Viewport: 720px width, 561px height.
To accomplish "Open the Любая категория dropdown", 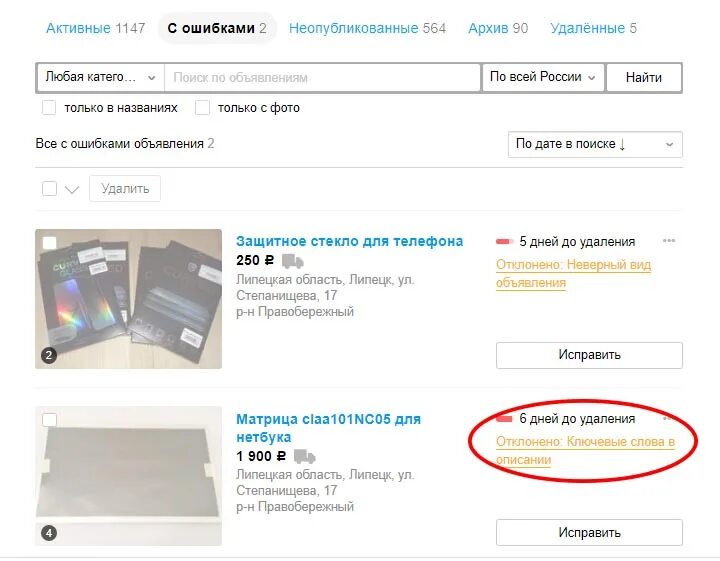I will tap(100, 77).
